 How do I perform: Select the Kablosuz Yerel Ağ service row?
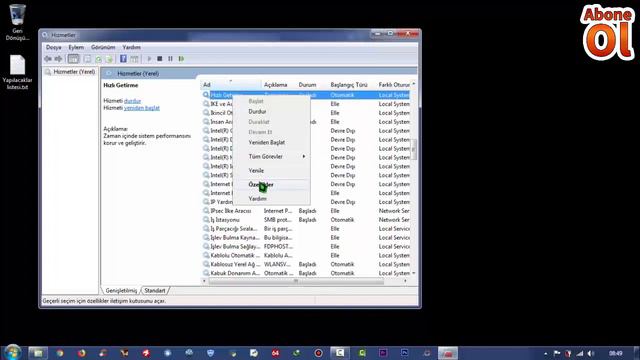tap(306, 264)
